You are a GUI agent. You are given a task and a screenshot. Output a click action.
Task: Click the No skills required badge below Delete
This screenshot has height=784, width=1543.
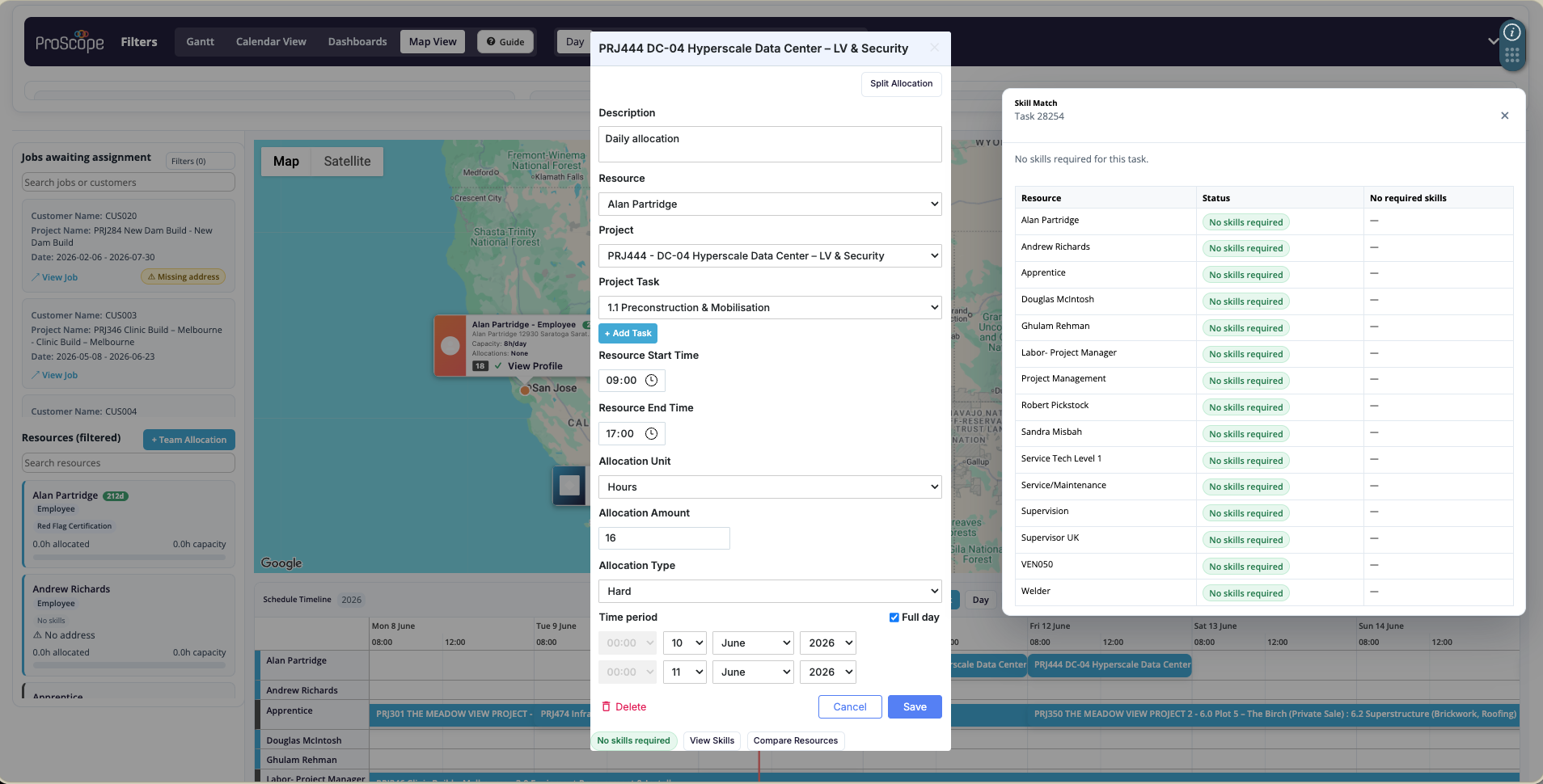633,741
